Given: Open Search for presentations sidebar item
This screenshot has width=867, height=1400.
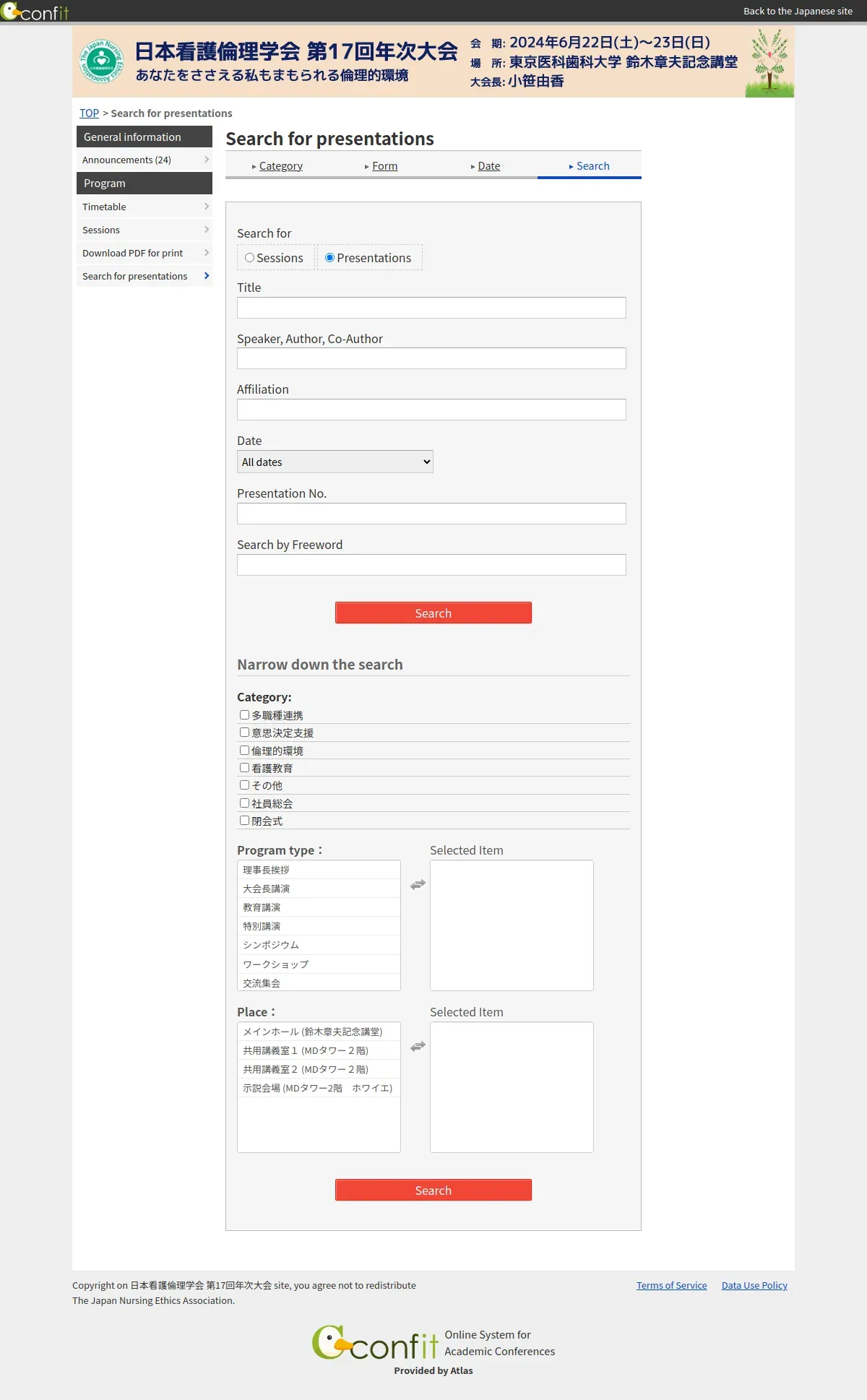Looking at the screenshot, I should click(x=144, y=276).
